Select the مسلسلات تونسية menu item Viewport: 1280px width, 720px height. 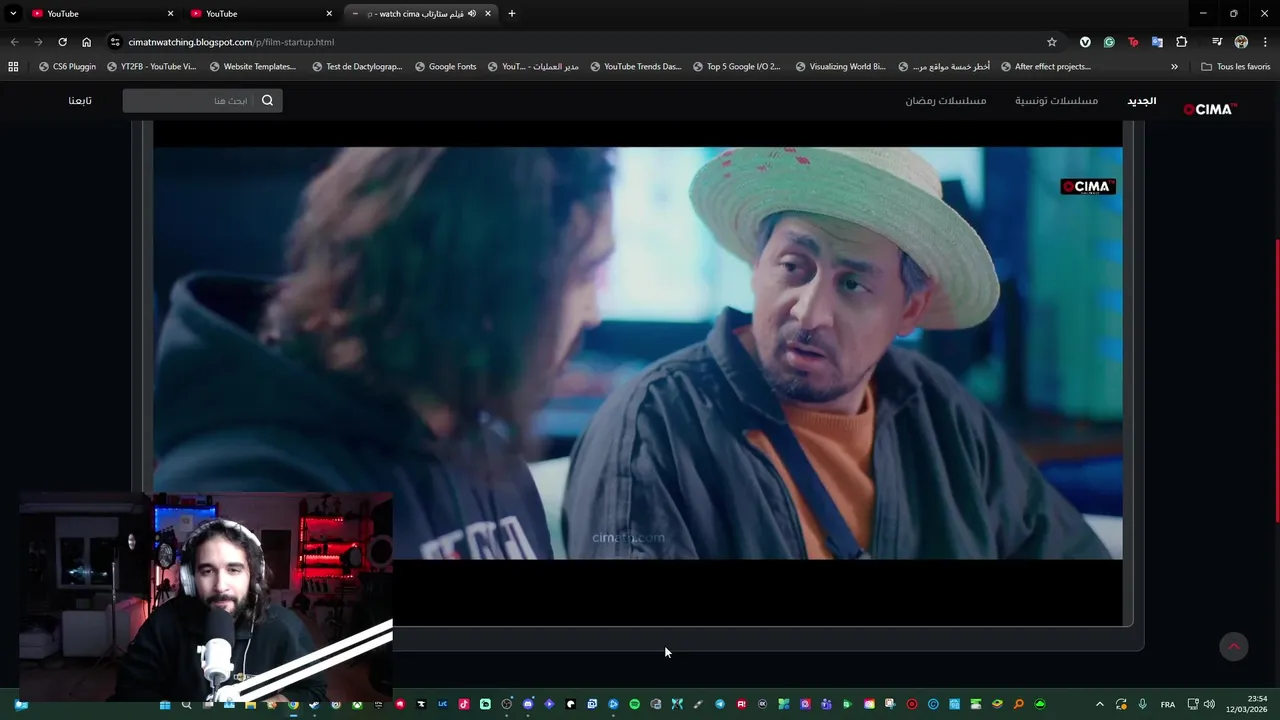(1056, 101)
